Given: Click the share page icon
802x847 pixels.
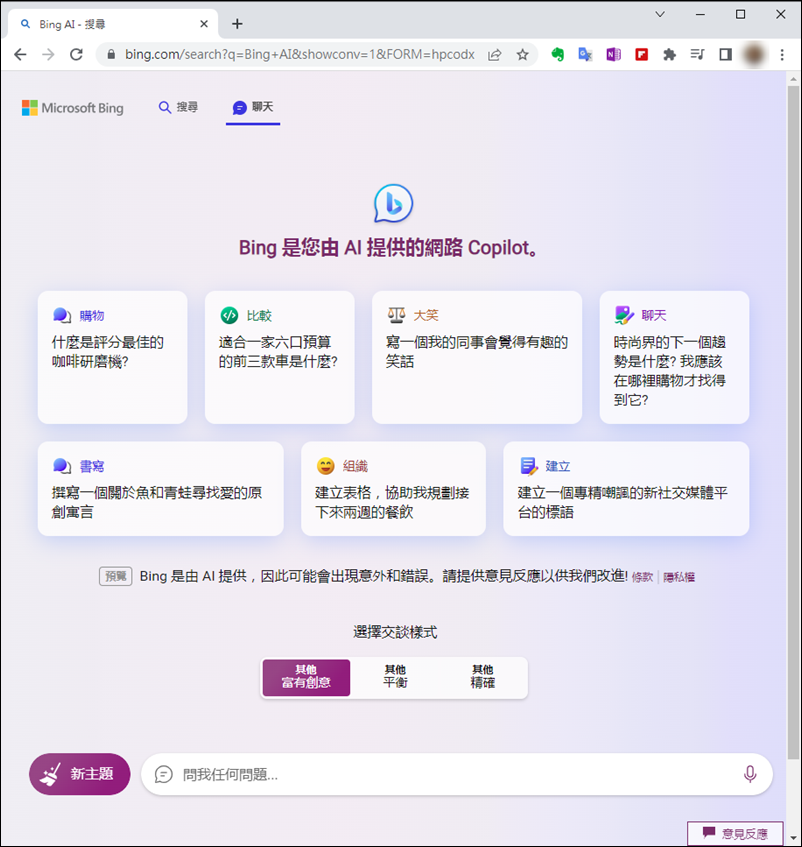Looking at the screenshot, I should coord(494,55).
